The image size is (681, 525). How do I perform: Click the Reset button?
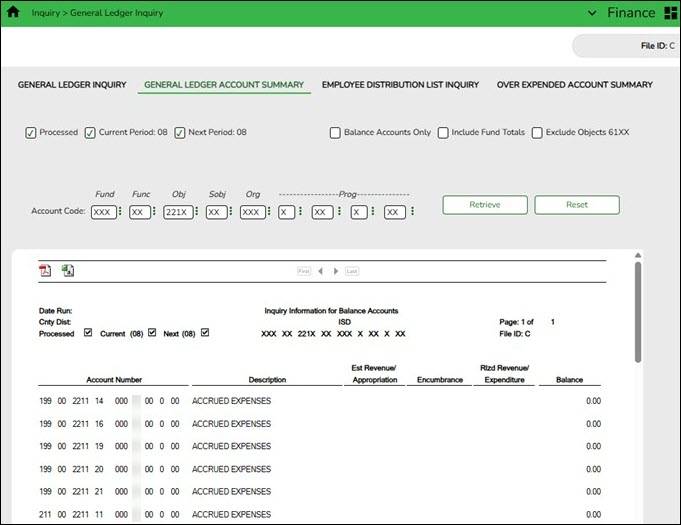point(577,205)
